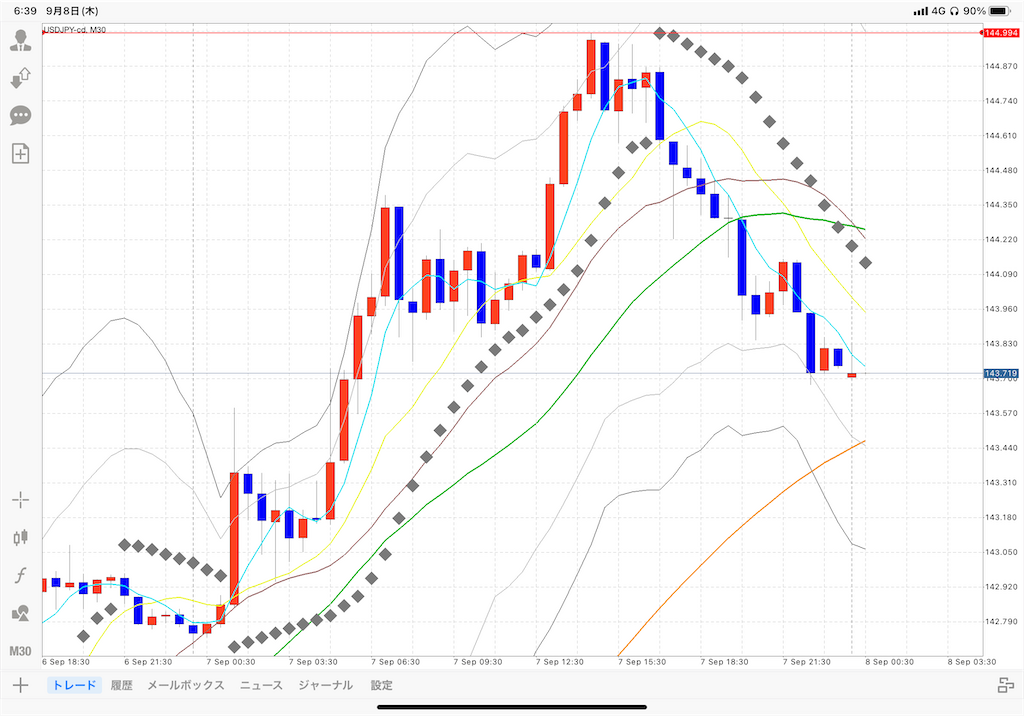
Task: Open the accounts profile icon
Action: [20, 41]
